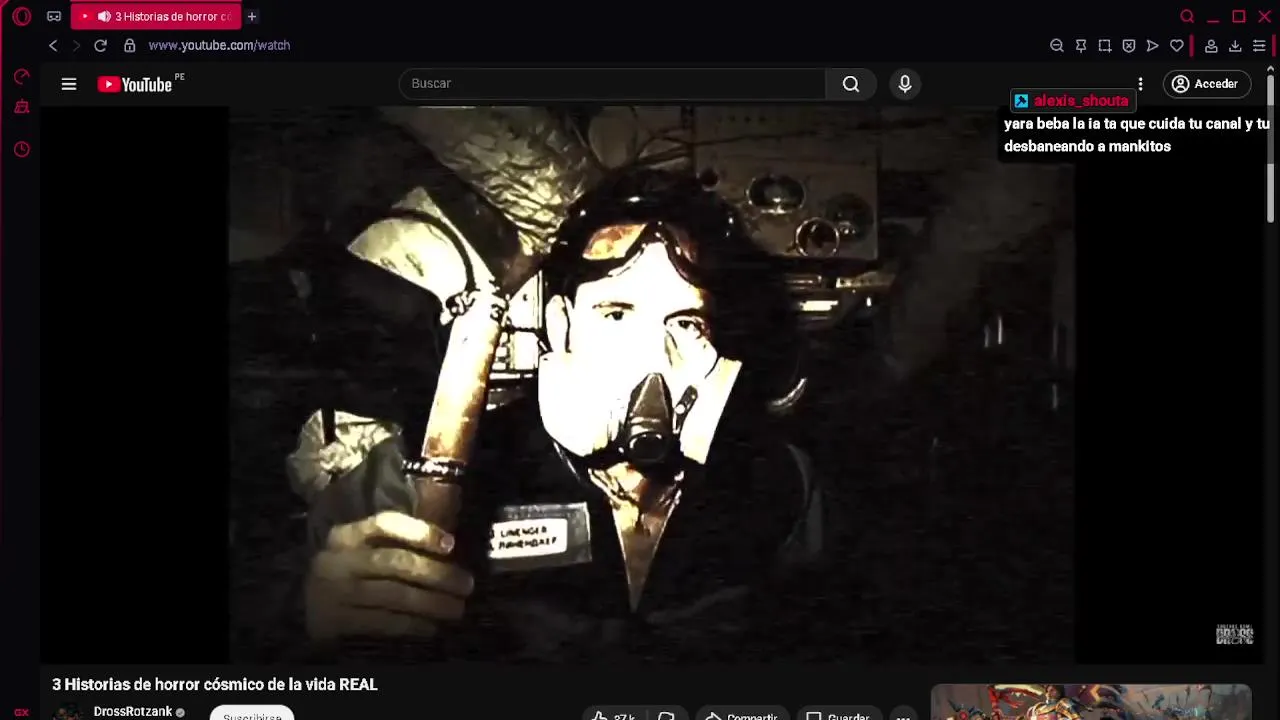
Task: Open the GX icon at sidebar bottom
Action: click(21, 712)
